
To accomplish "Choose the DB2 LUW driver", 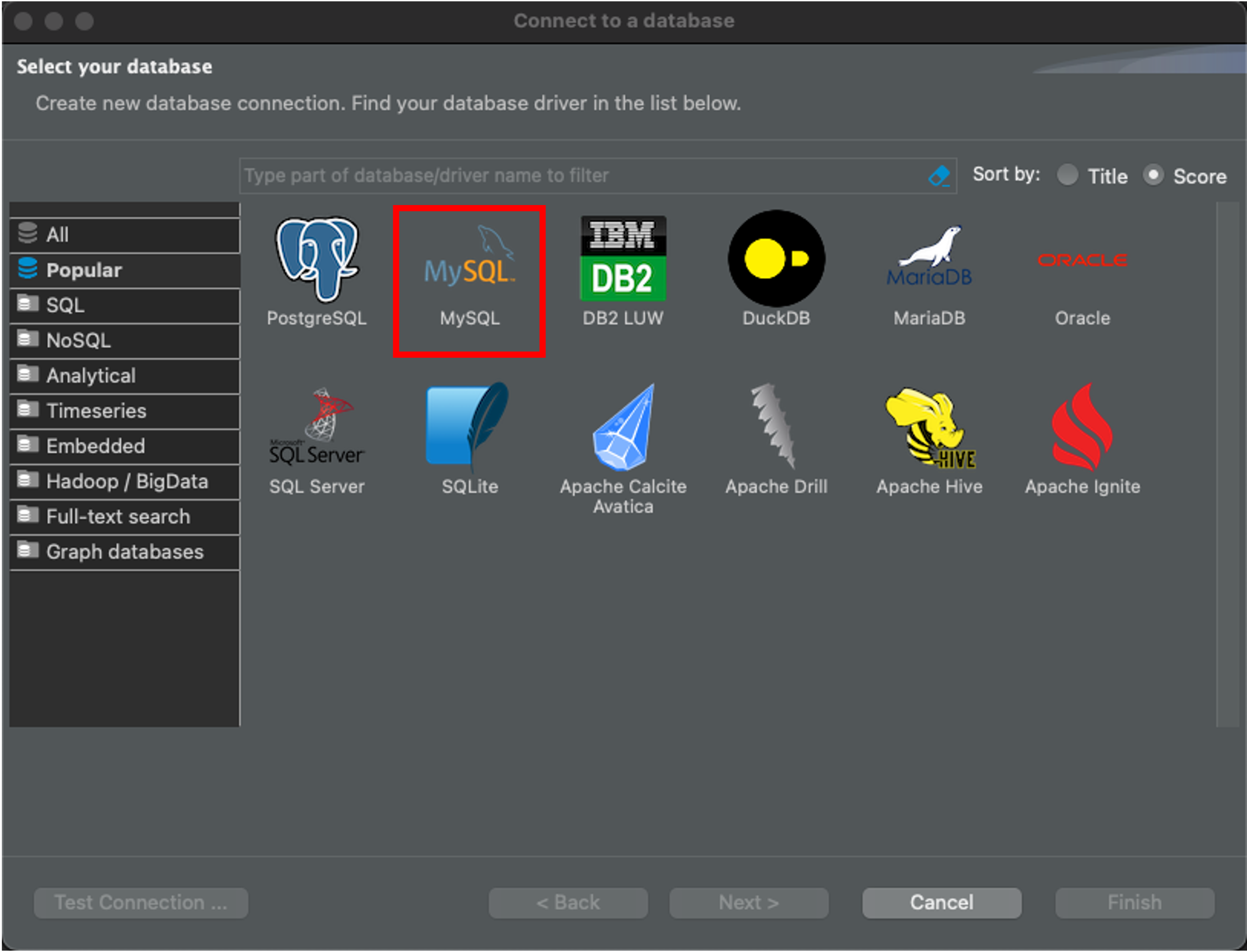I will (x=622, y=266).
